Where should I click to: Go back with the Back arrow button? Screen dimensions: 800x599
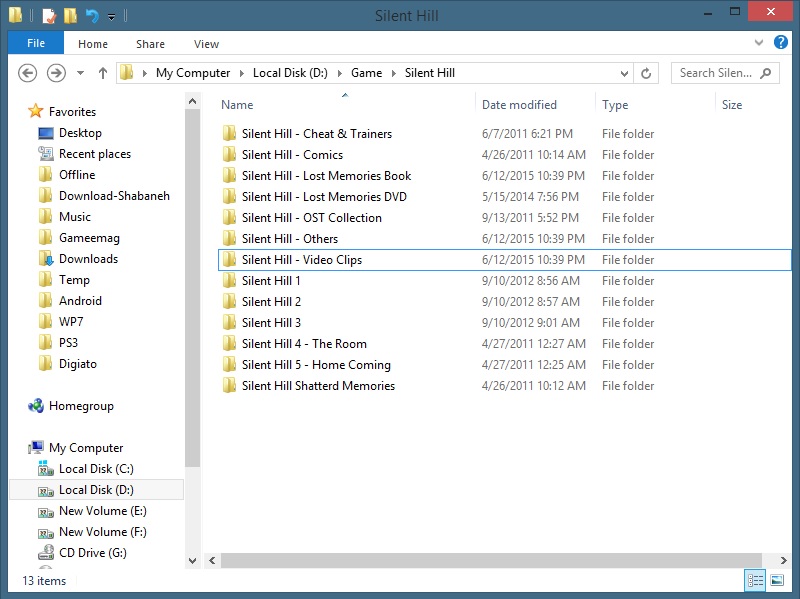[x=28, y=73]
